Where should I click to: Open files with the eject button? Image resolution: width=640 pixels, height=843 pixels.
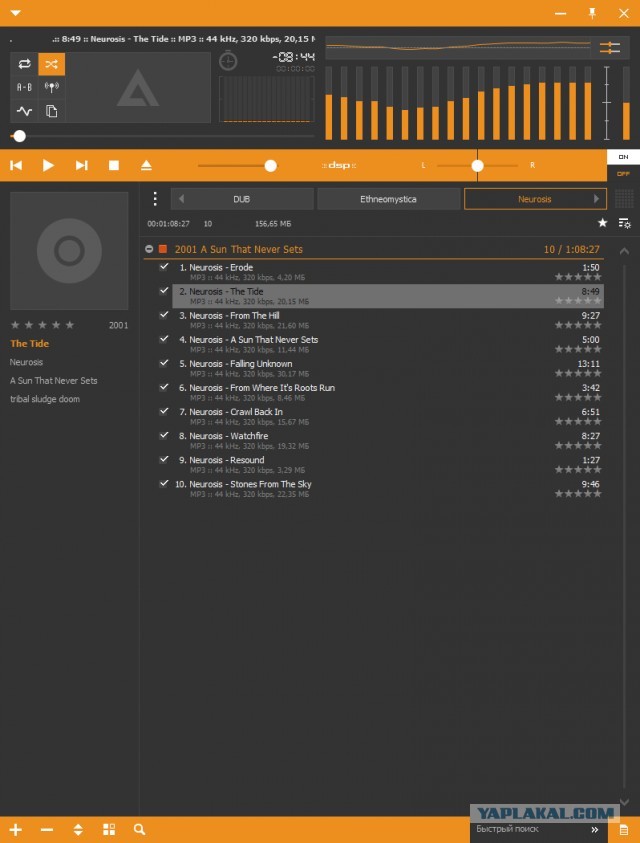click(x=146, y=165)
